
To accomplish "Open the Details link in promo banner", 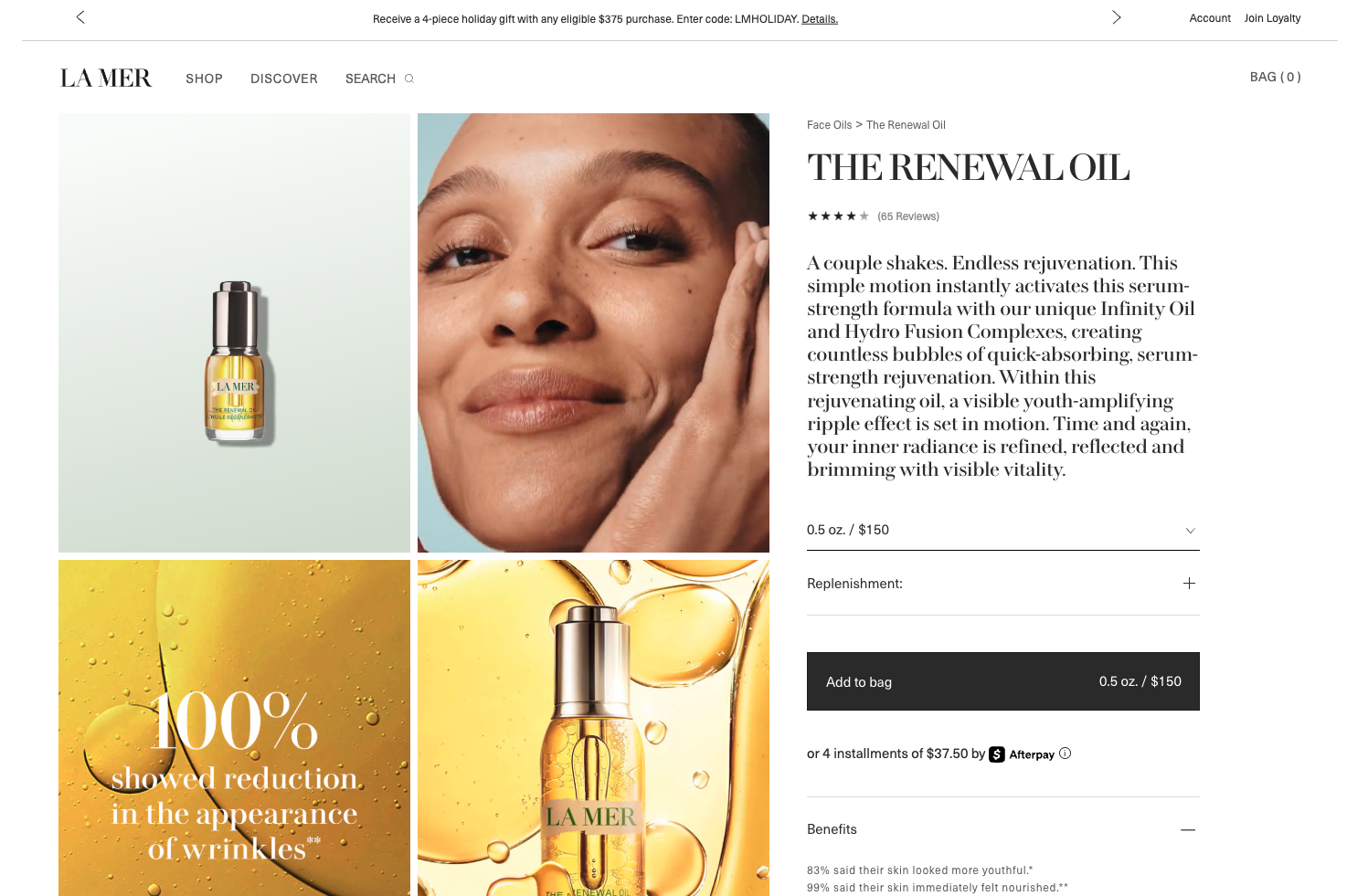I will click(x=820, y=19).
